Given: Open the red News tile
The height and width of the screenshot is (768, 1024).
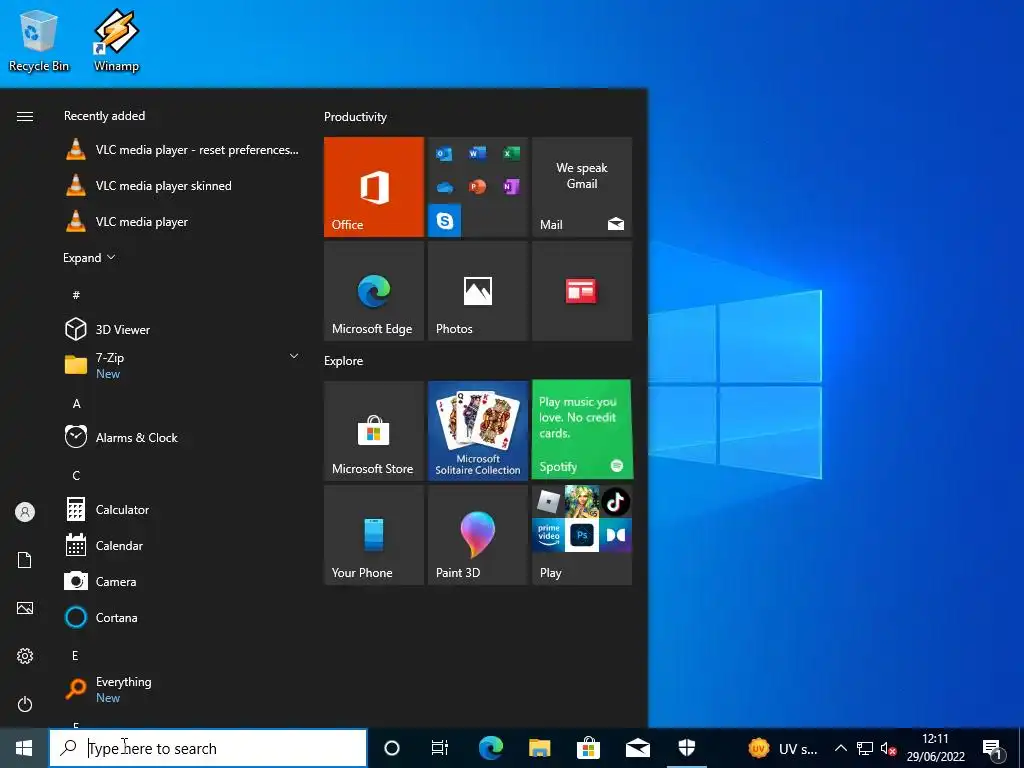Looking at the screenshot, I should pos(582,291).
